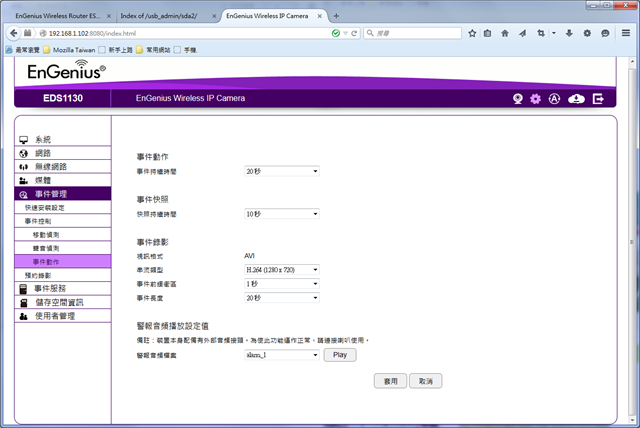The image size is (640, 428).
Task: Click the 套用 apply button
Action: [x=390, y=381]
